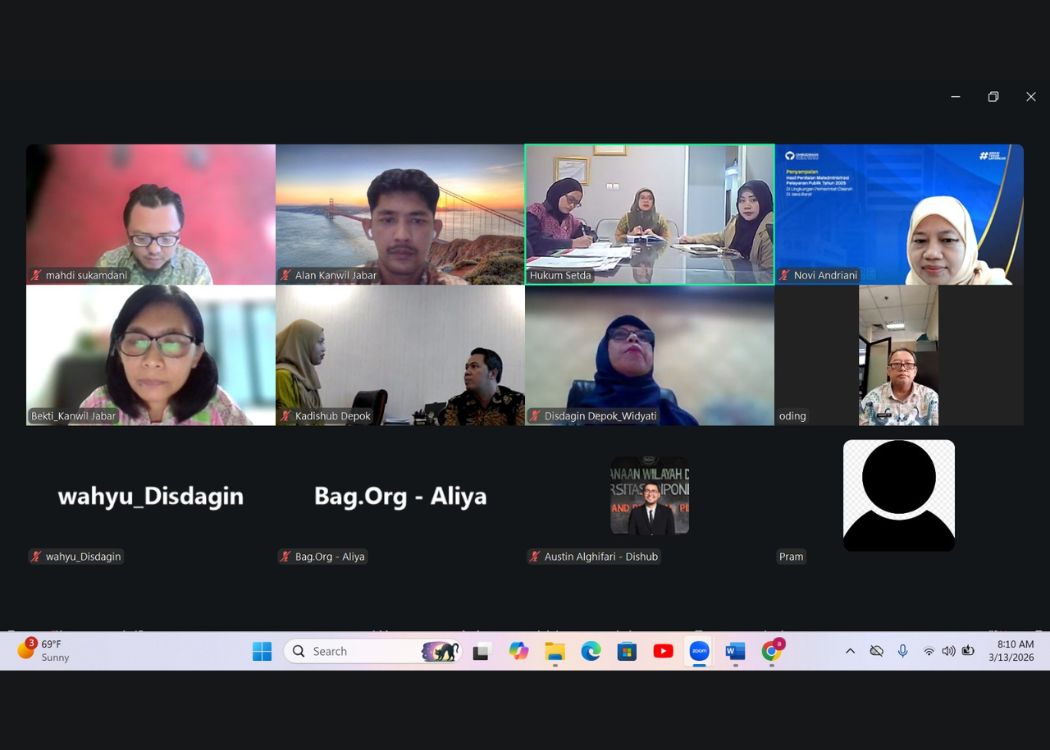Open File Explorer from the taskbar
The image size is (1050, 750).
pyautogui.click(x=555, y=651)
